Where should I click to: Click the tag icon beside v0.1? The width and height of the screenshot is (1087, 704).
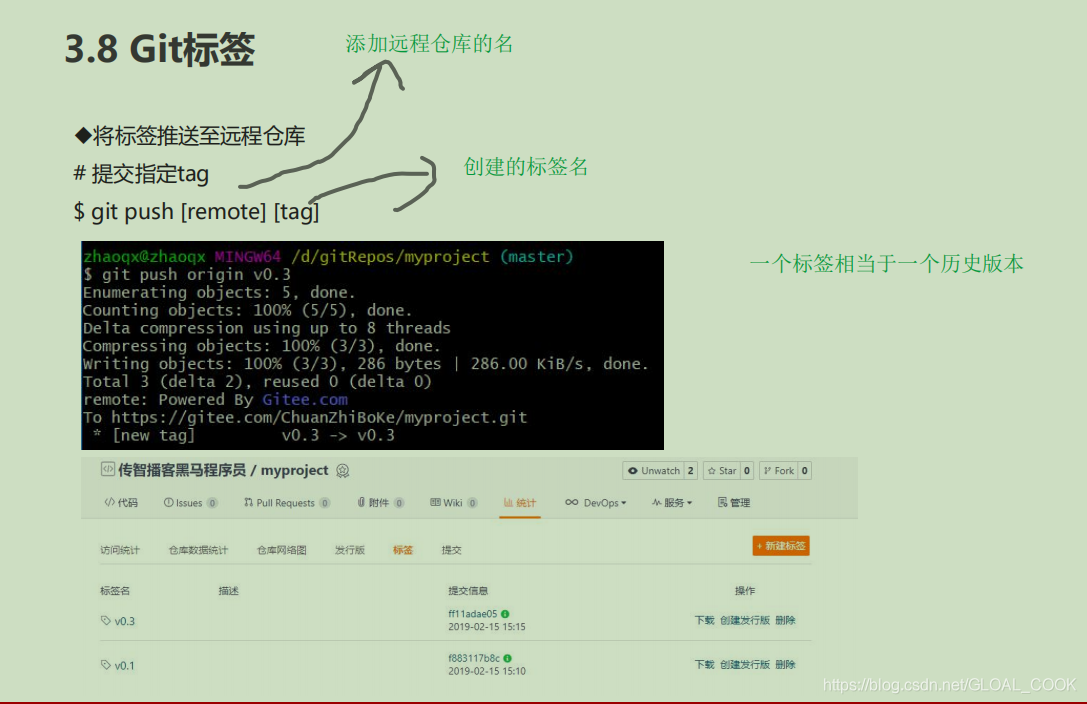click(104, 663)
